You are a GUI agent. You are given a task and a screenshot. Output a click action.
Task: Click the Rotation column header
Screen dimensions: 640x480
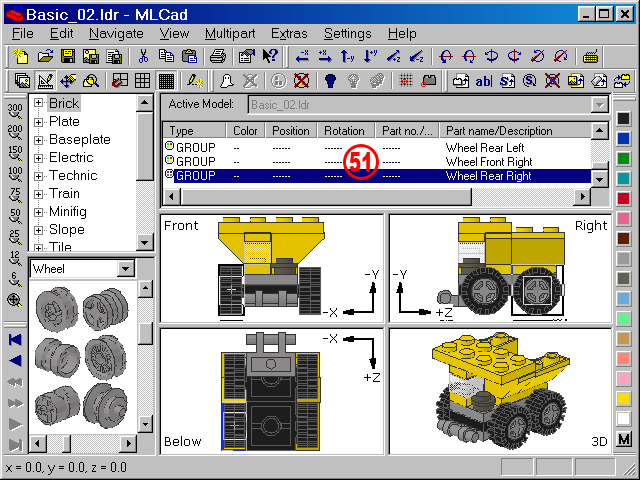pos(346,131)
